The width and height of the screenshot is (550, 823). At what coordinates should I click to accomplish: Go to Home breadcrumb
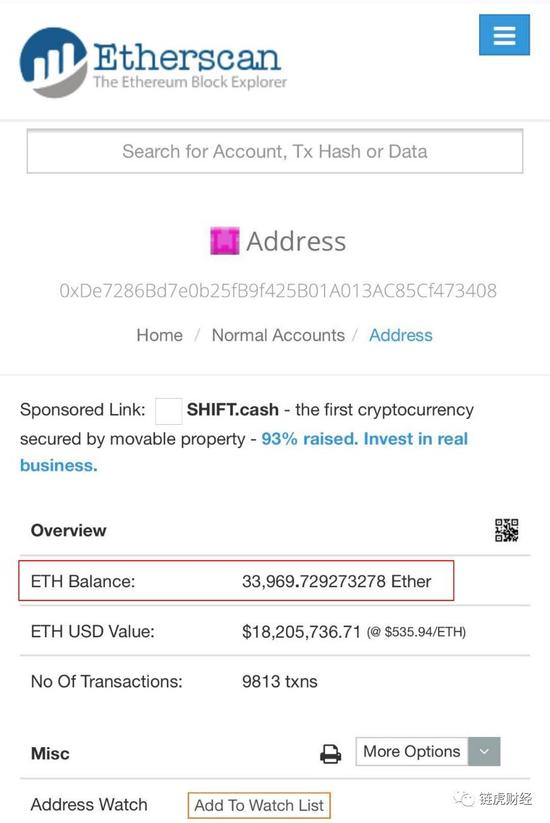tap(160, 335)
